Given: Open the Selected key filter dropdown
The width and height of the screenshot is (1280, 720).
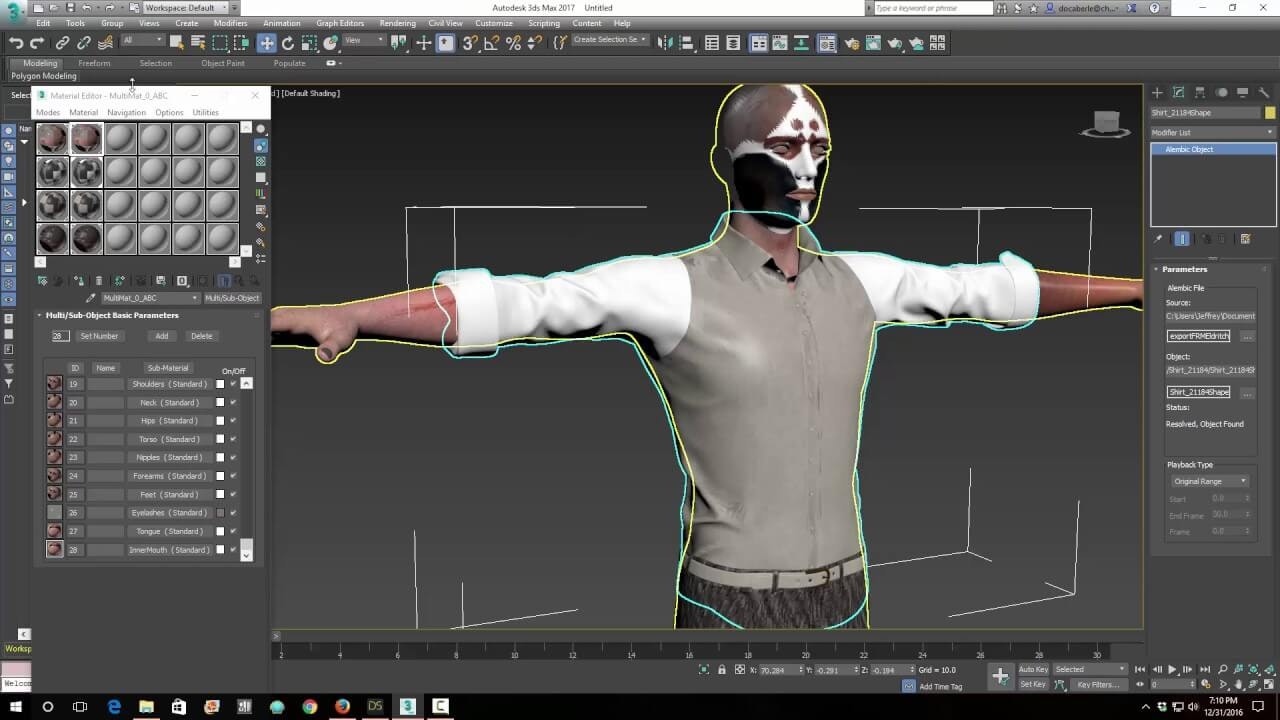Looking at the screenshot, I should click(x=1089, y=669).
